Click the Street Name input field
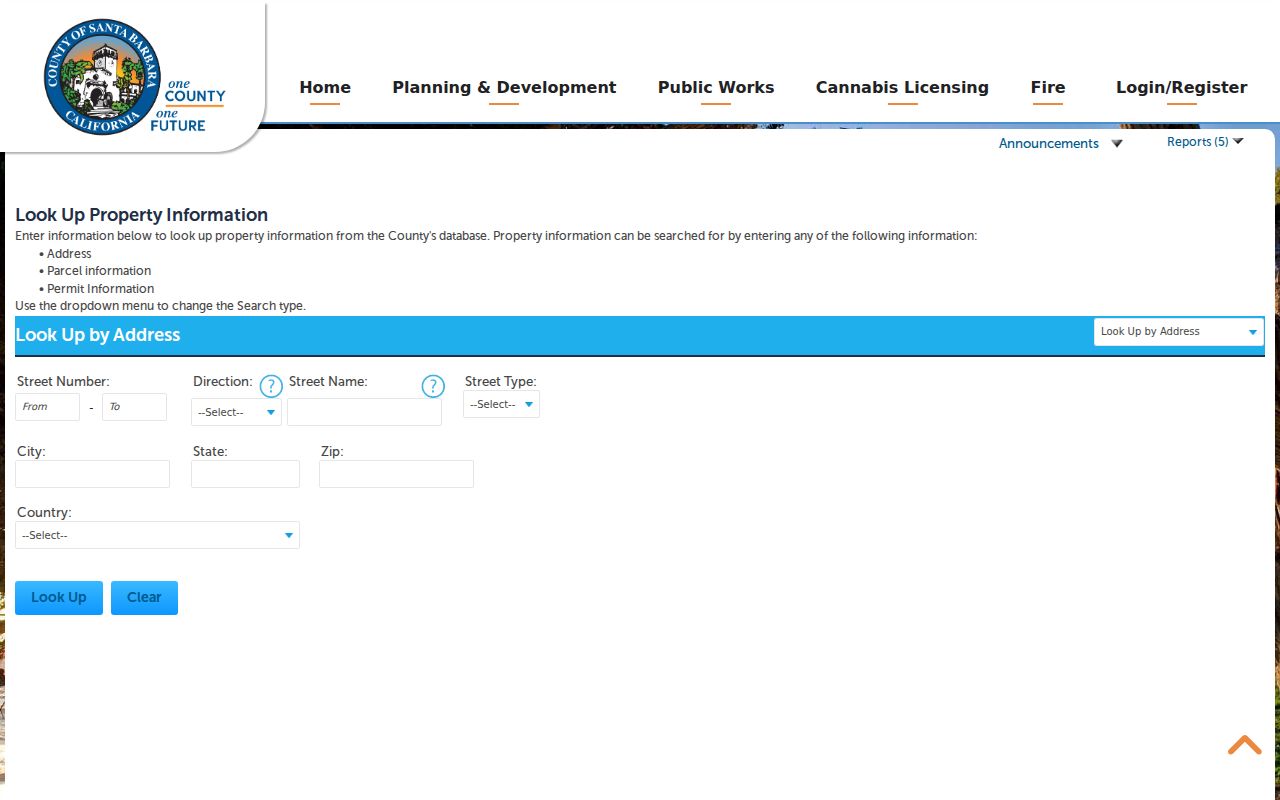The image size is (1280, 800). pyautogui.click(x=364, y=412)
